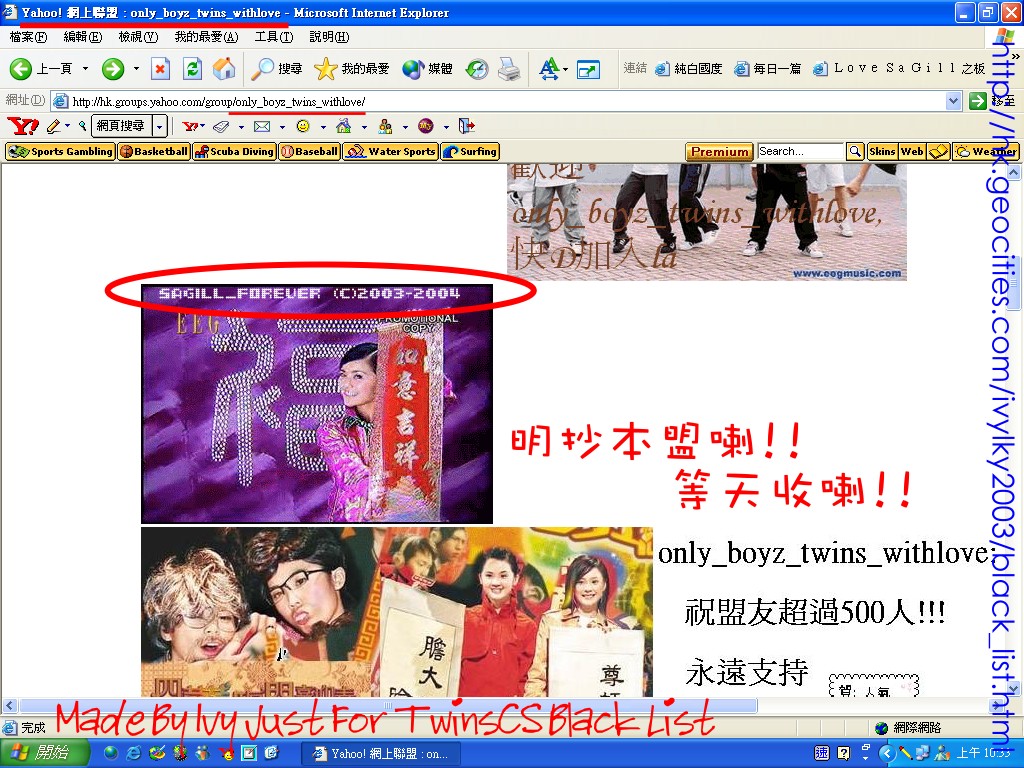Click the small Y! bookmark icon
1024x768 pixels.
tap(191, 126)
